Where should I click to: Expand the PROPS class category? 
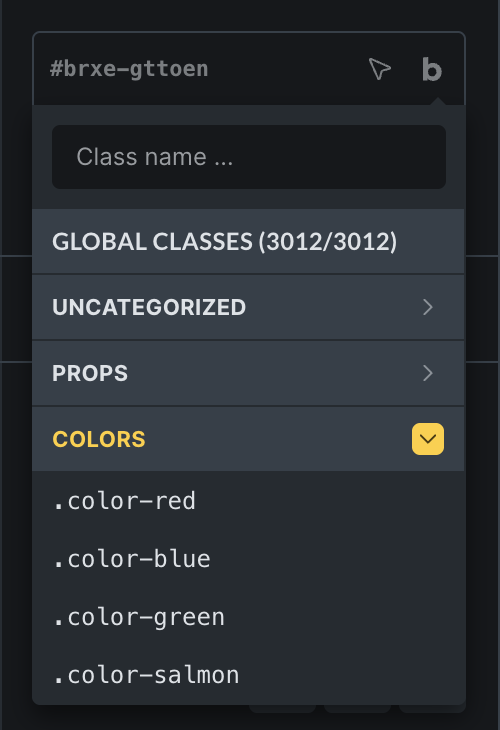[248, 373]
